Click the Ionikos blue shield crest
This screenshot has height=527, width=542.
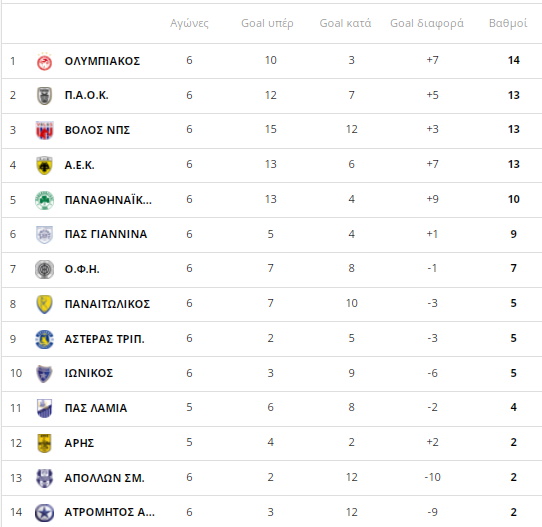tap(44, 374)
